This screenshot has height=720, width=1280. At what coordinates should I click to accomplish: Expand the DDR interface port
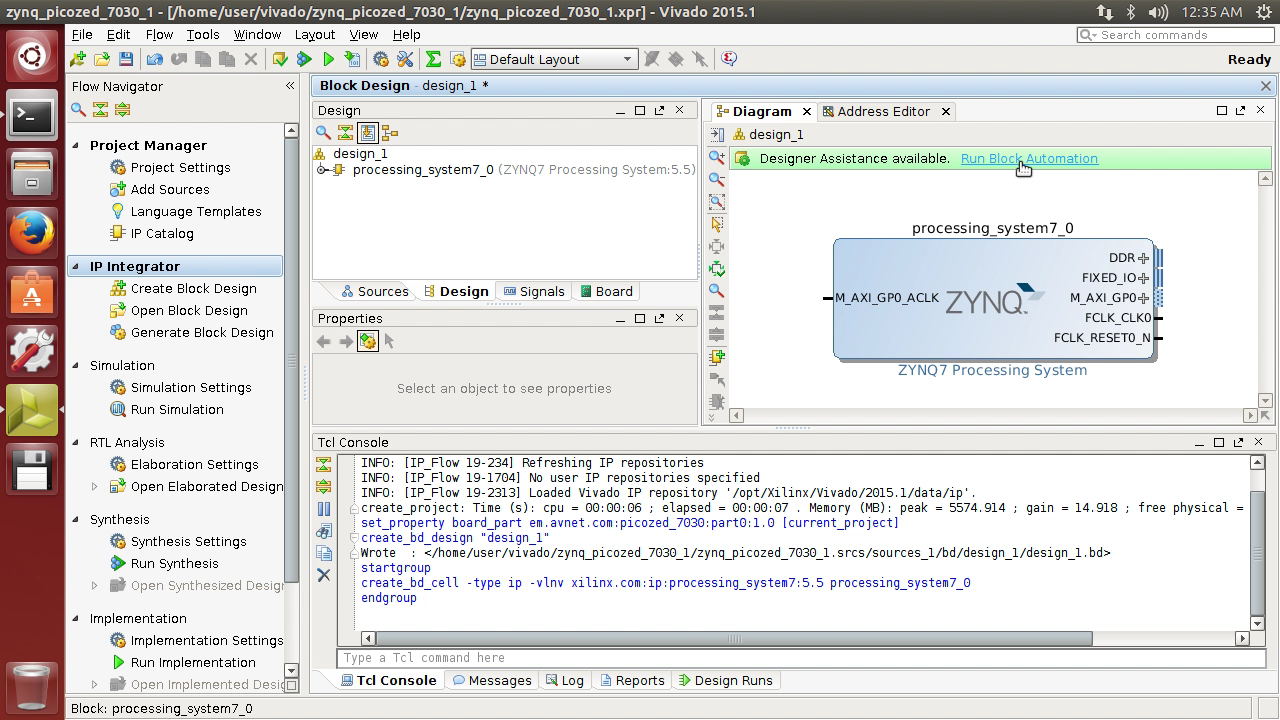pos(1143,258)
